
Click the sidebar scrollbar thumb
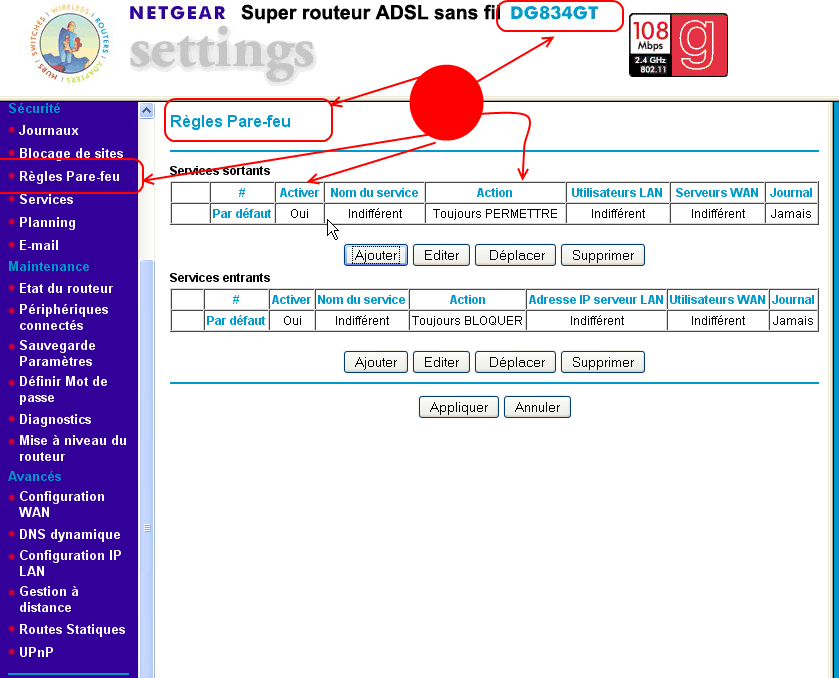pyautogui.click(x=147, y=468)
